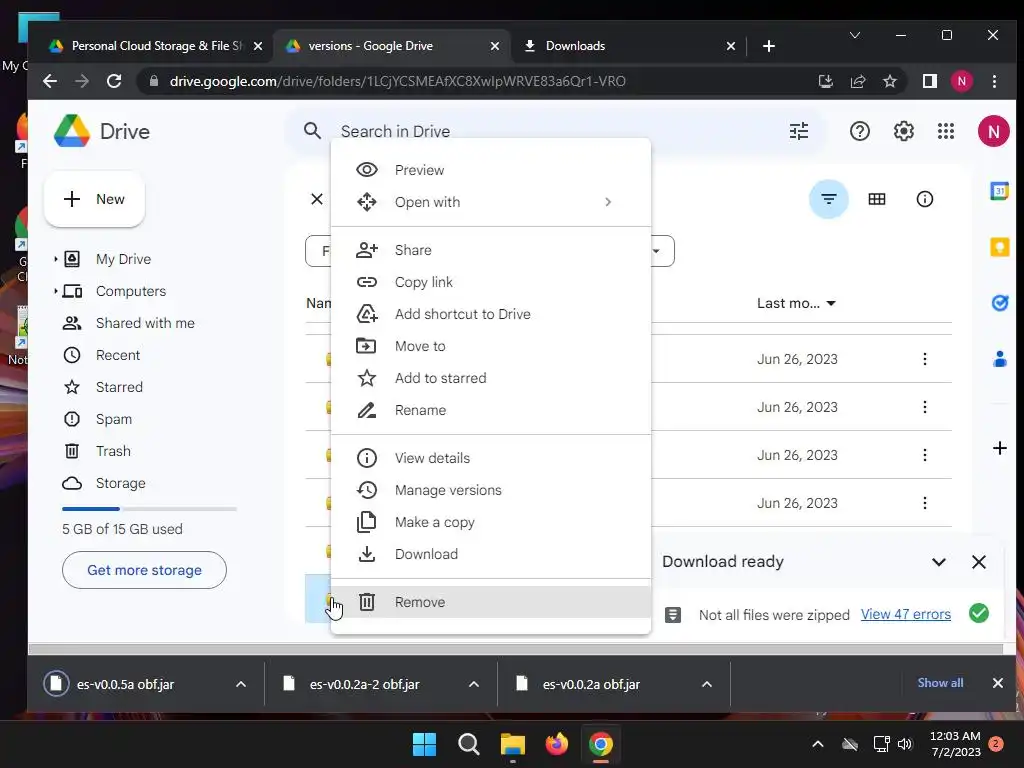Open the Trash folder
The width and height of the screenshot is (1024, 768).
pyautogui.click(x=113, y=451)
